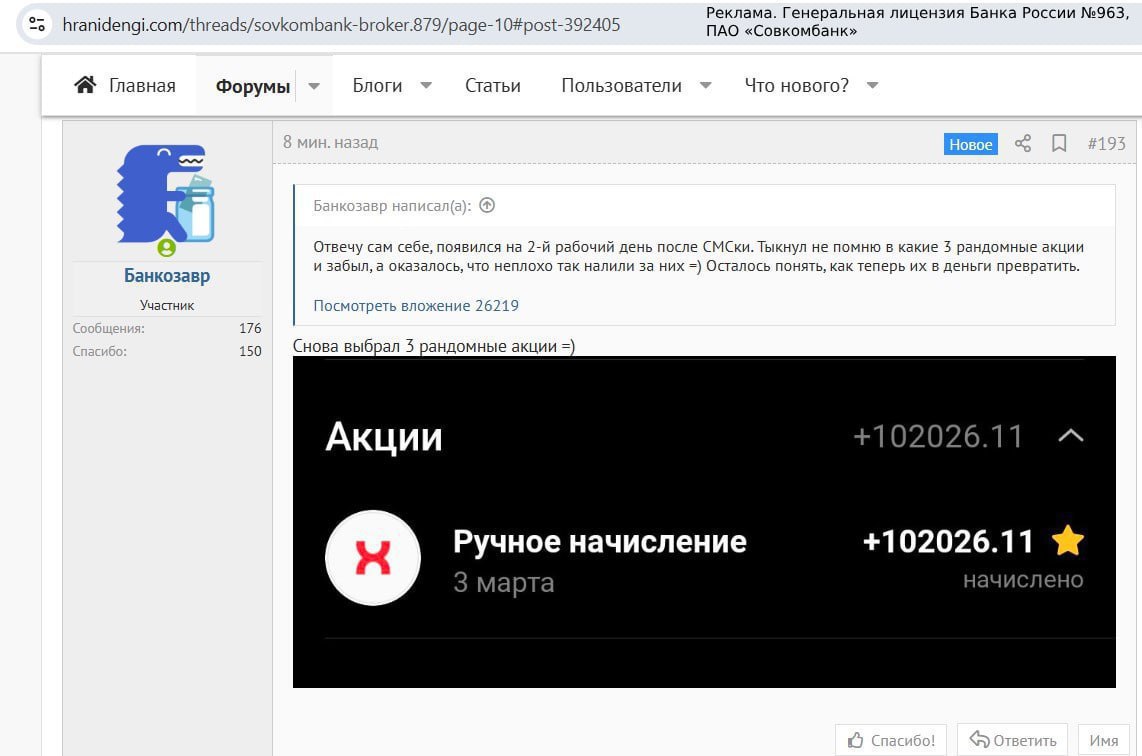Click the share icon on post #193
Image resolution: width=1142 pixels, height=756 pixels.
(x=1022, y=143)
